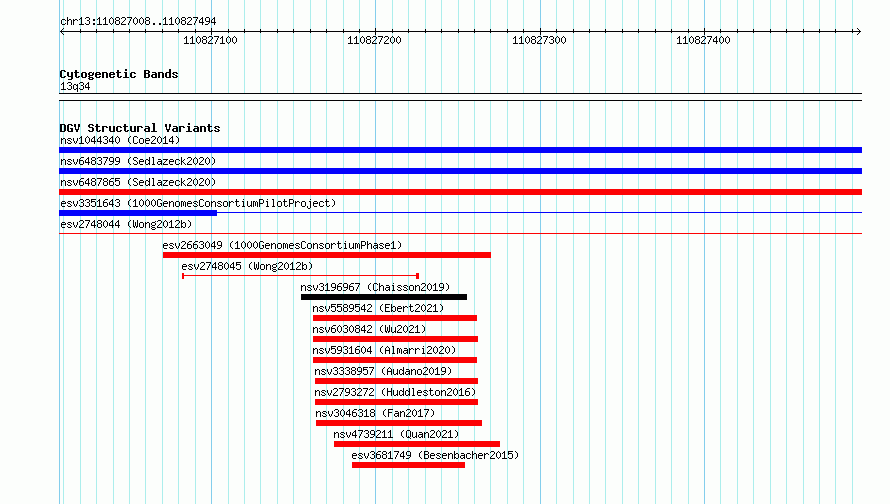Screen dimensions: 890x504
Task: Open the nsv6483799 (Sedlazeck2020) variant label
Action: 138,161
